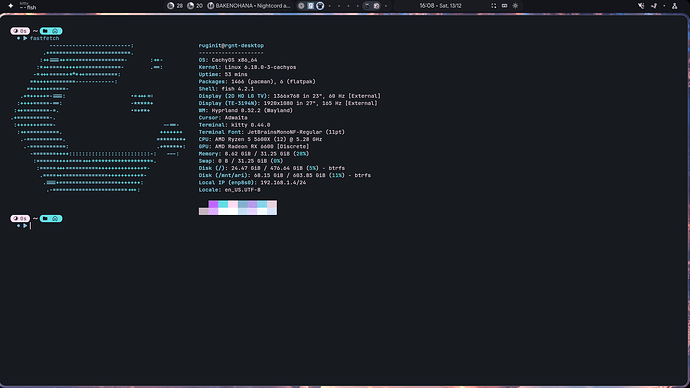Click the fastfetch command text
Image resolution: width=690 pixels, height=388 pixels.
click(44, 38)
